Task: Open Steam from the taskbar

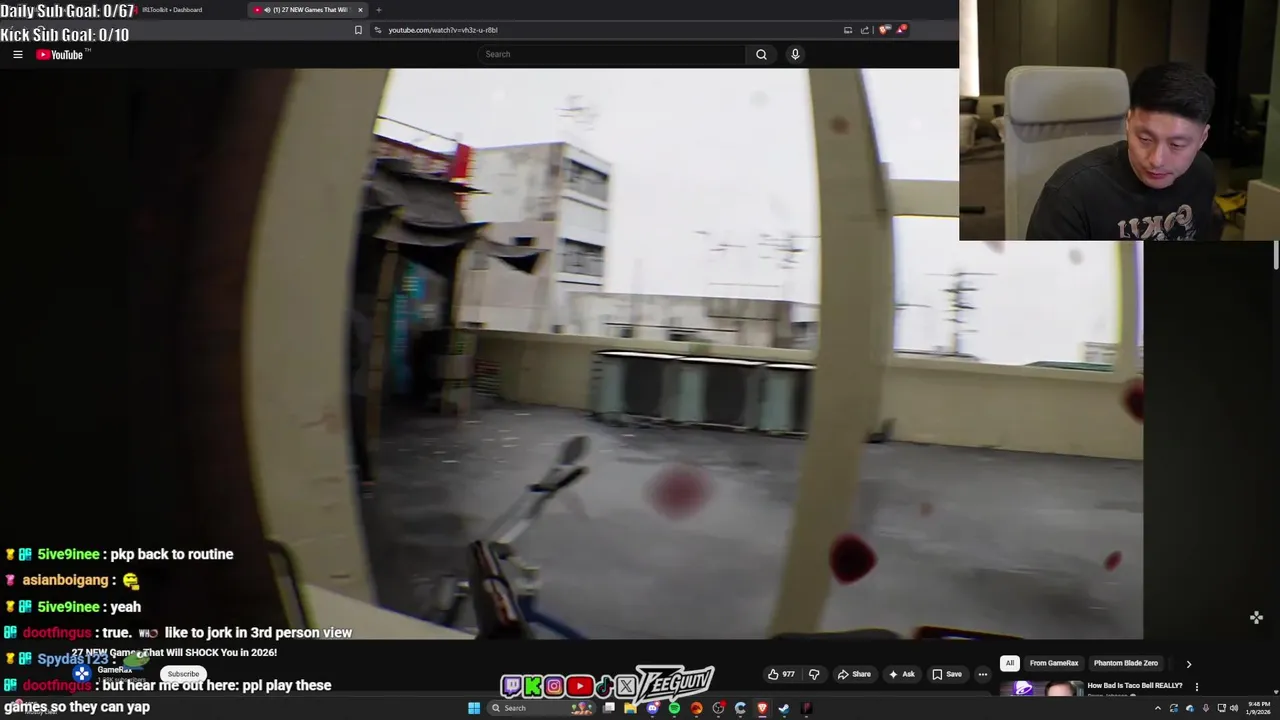Action: [x=784, y=708]
